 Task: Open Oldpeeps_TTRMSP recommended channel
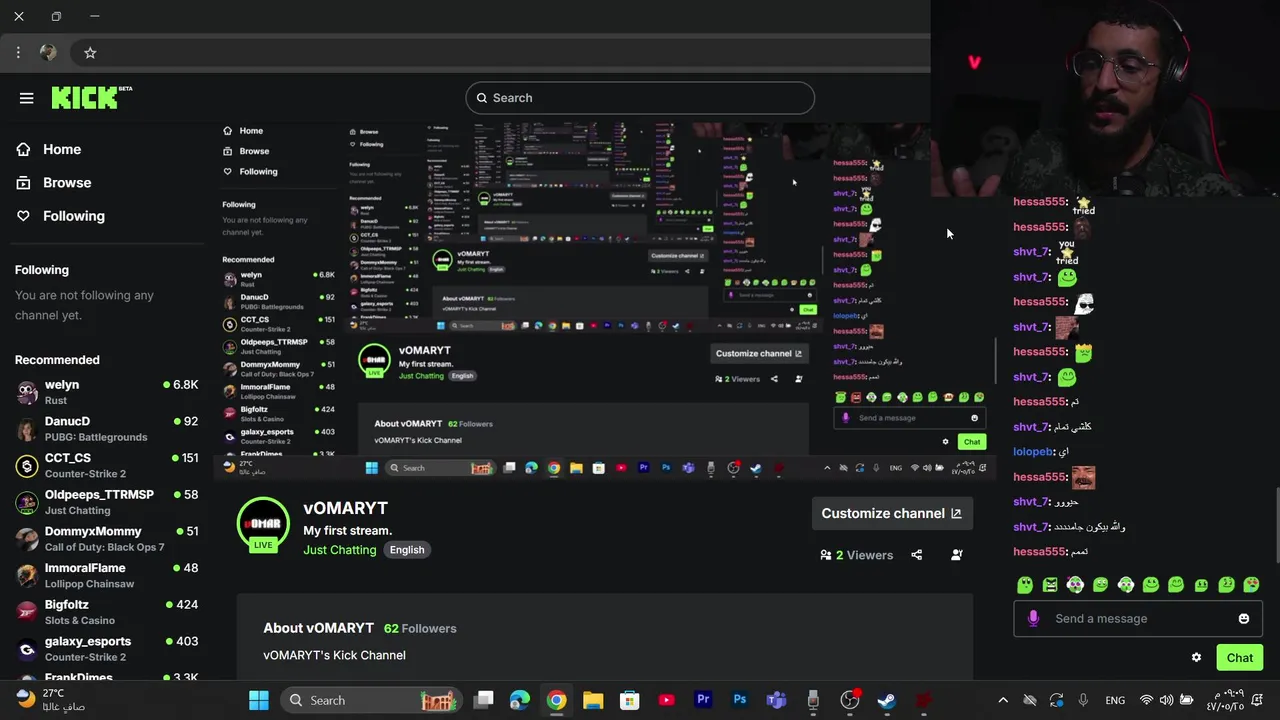click(107, 502)
